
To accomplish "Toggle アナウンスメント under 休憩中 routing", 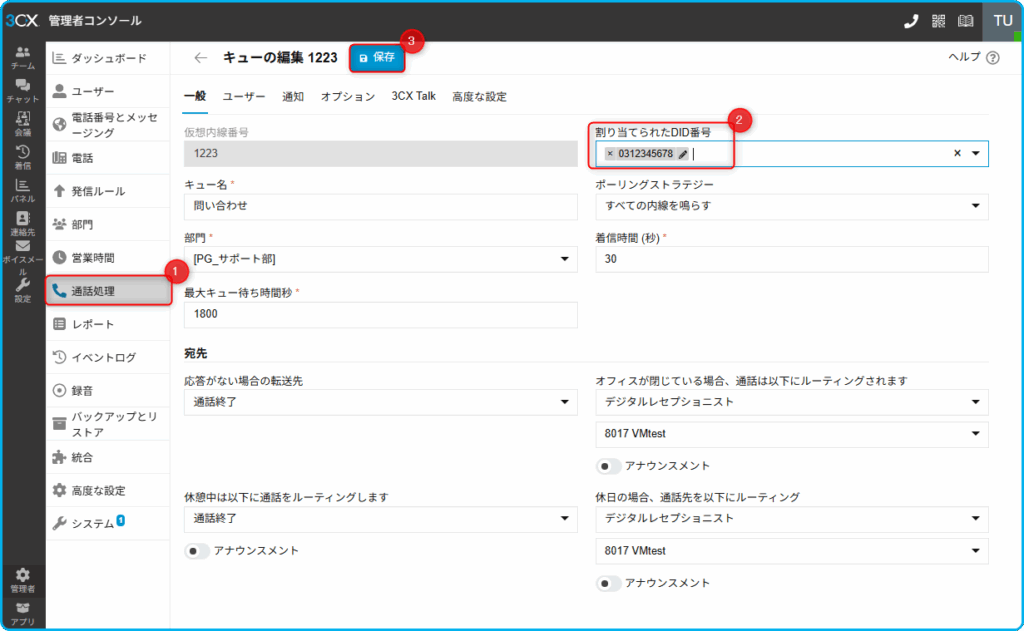I will pyautogui.click(x=198, y=551).
